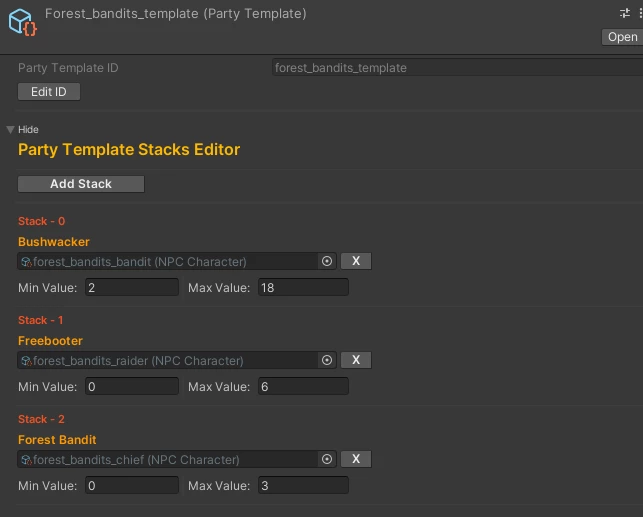Click the Bushwacker Max Value field showing 18
643x517 pixels.
point(303,287)
